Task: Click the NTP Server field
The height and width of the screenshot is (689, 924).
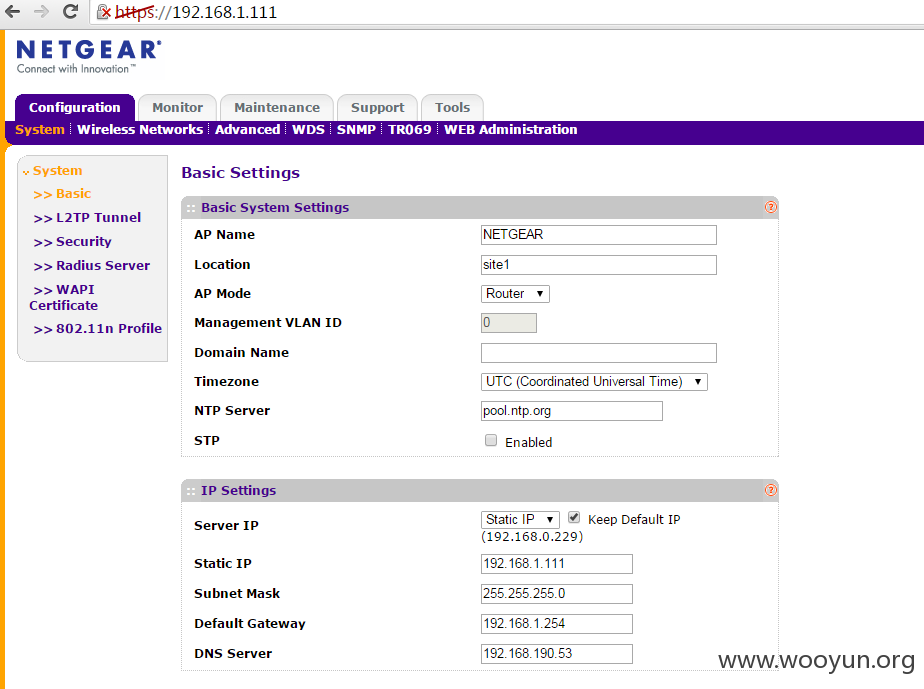Action: [x=572, y=411]
